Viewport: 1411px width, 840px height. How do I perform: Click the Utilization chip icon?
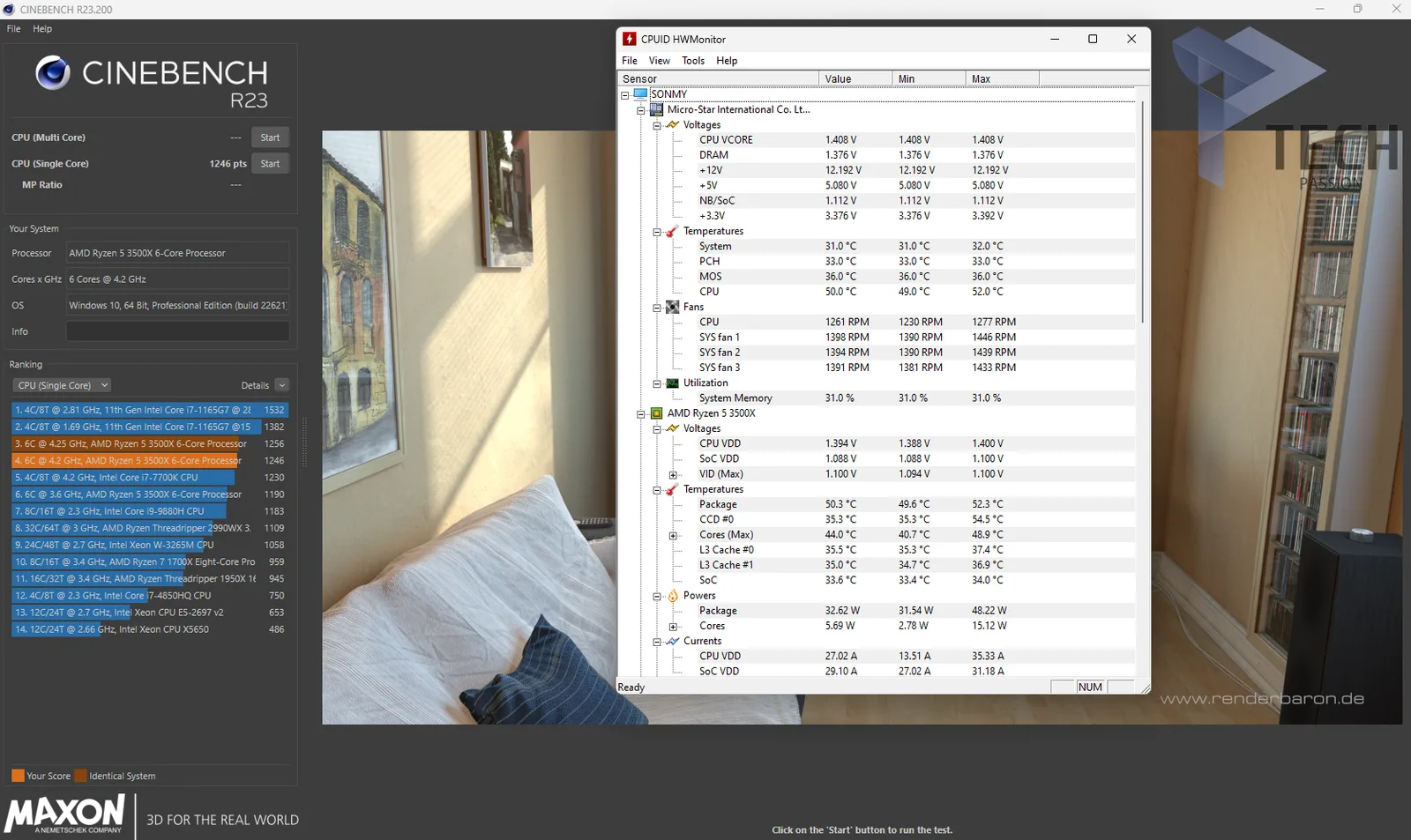(672, 383)
